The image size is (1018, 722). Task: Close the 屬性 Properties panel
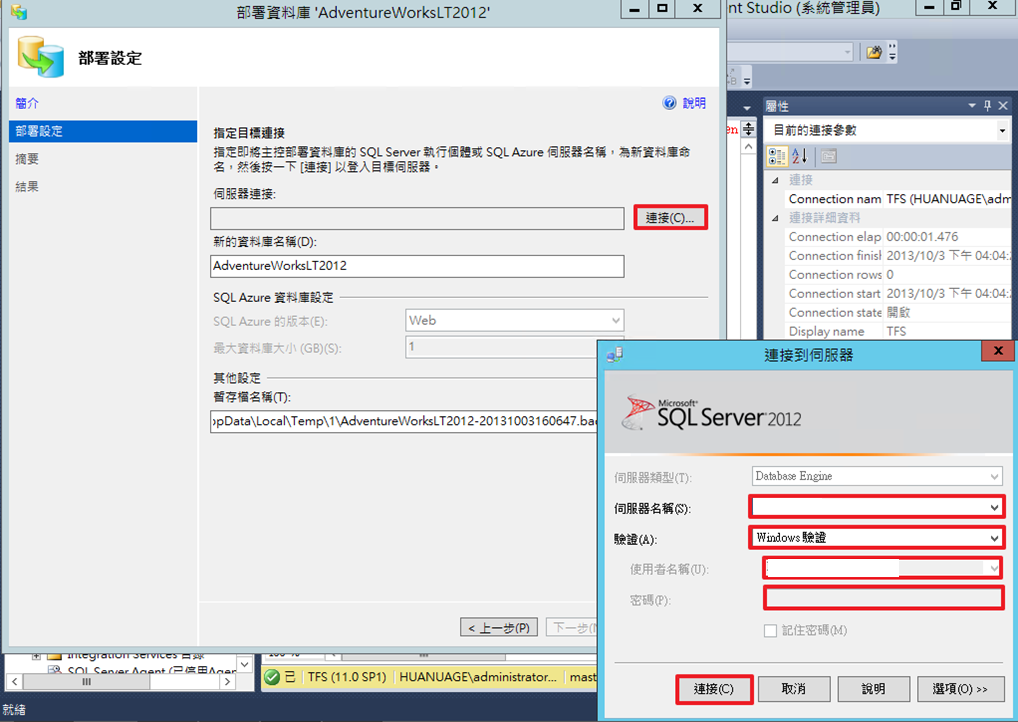(1003, 105)
